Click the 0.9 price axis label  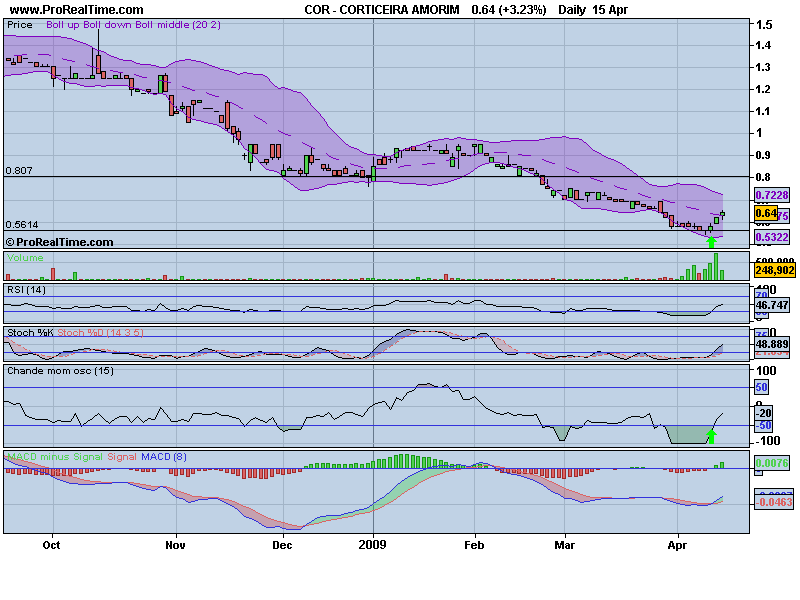[764, 155]
